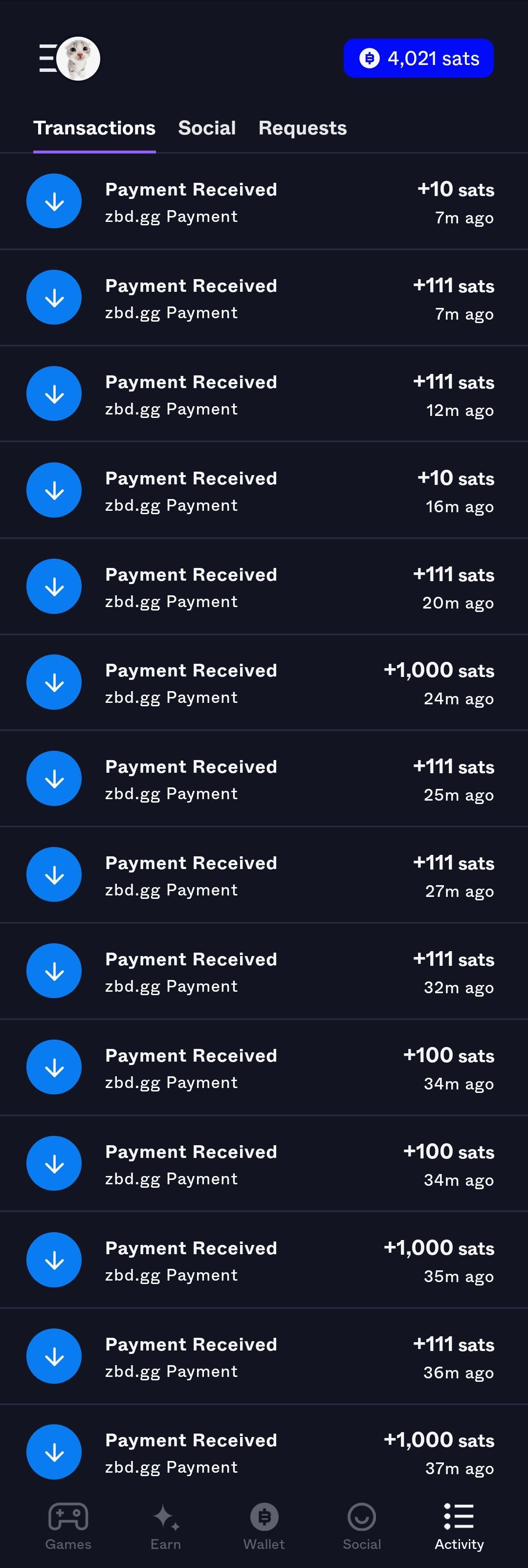Open the hamburger menu icon
Screen dimensions: 528x1568
47,59
